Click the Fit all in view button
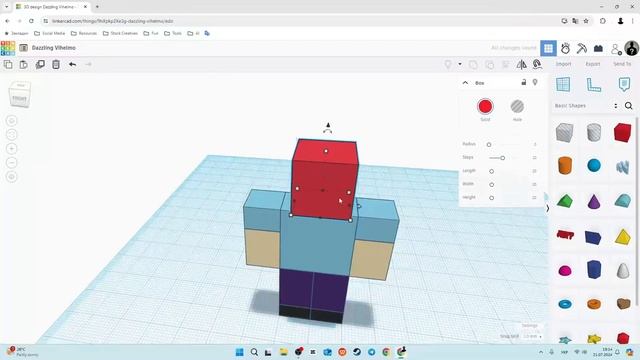 (11, 135)
